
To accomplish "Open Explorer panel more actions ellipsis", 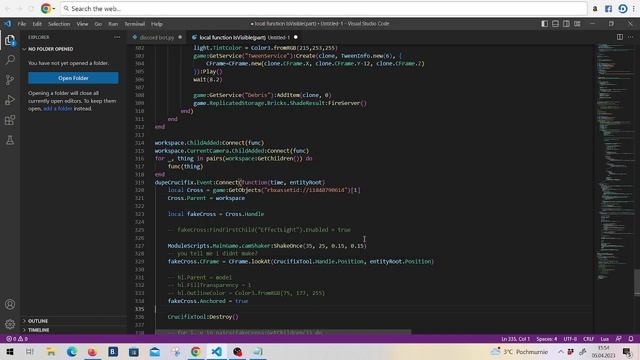I will pos(117,37).
